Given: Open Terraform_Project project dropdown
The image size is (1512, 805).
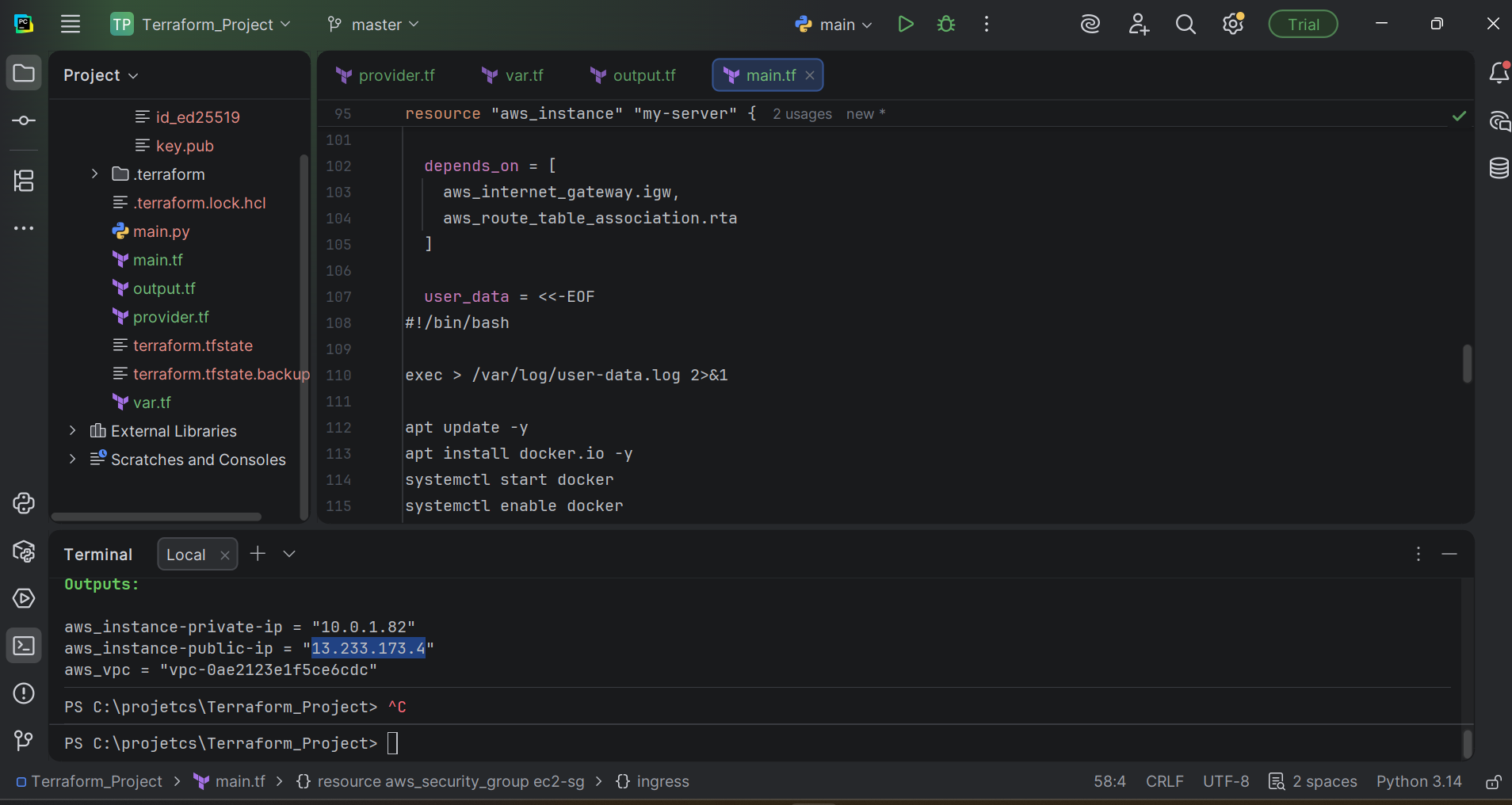Looking at the screenshot, I should pyautogui.click(x=200, y=25).
